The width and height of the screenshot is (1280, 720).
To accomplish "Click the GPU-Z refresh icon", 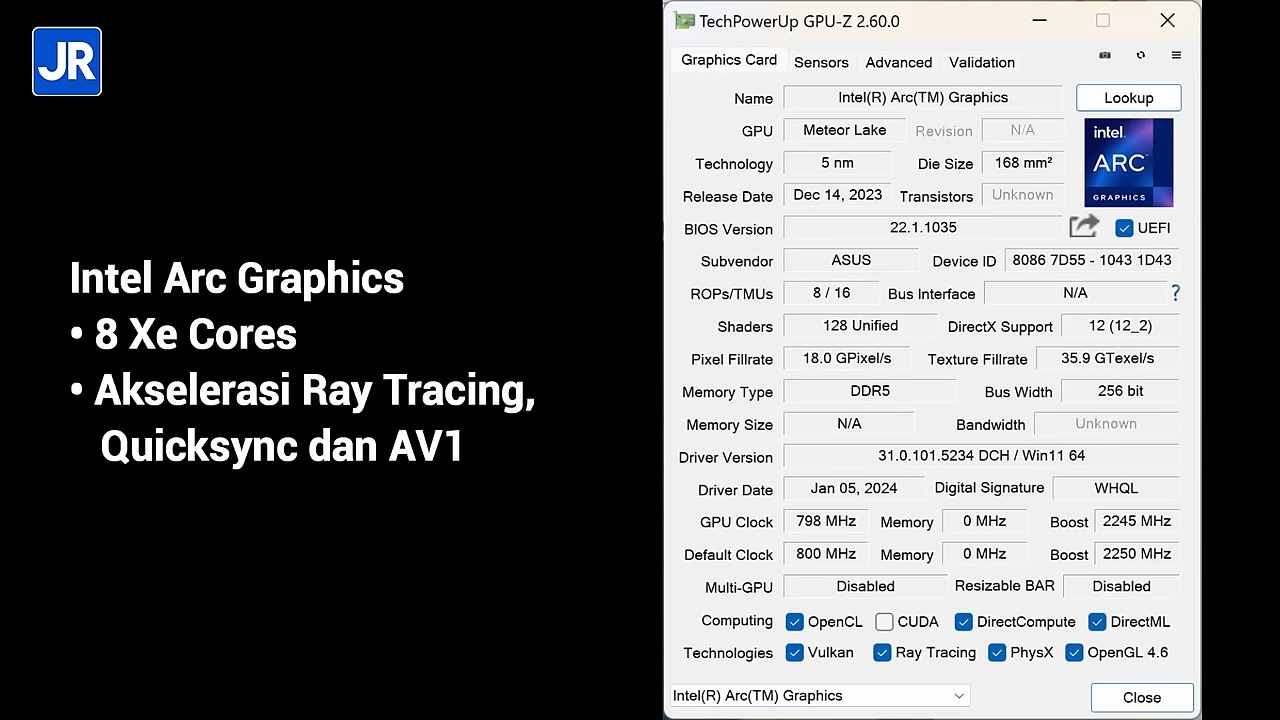I will tap(1141, 55).
